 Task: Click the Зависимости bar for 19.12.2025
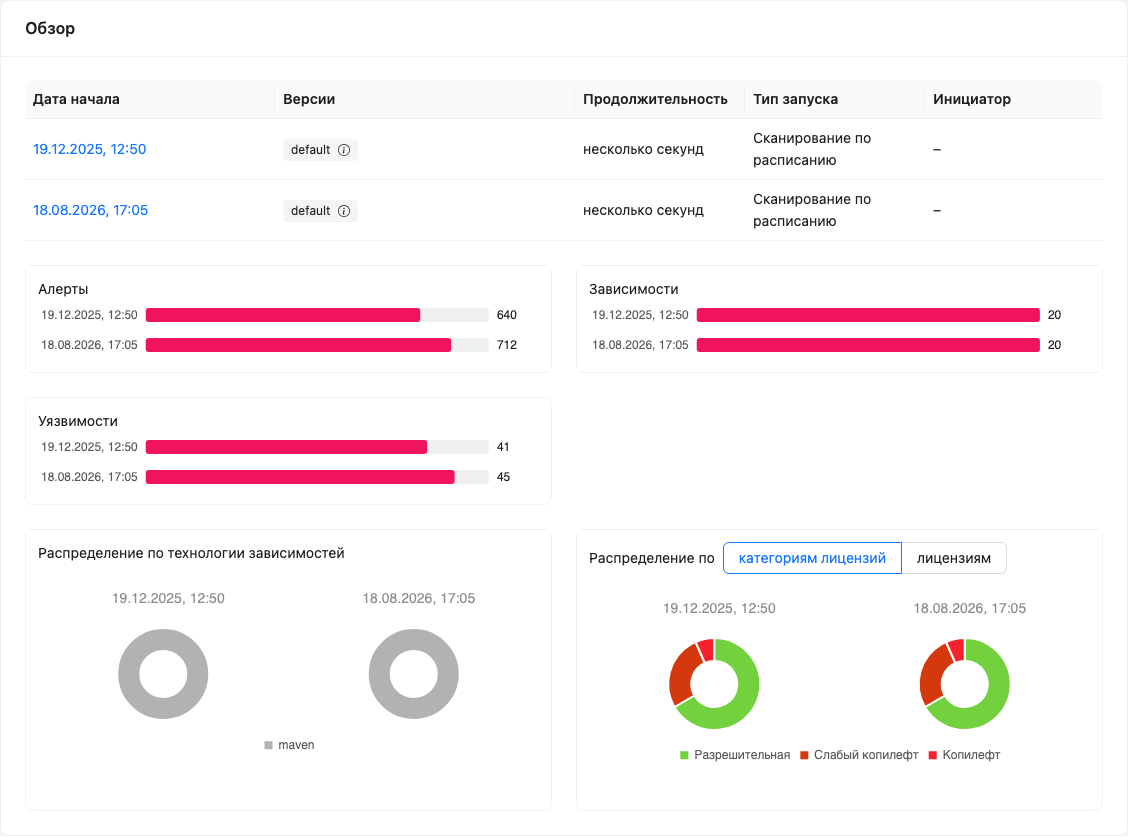[x=868, y=315]
